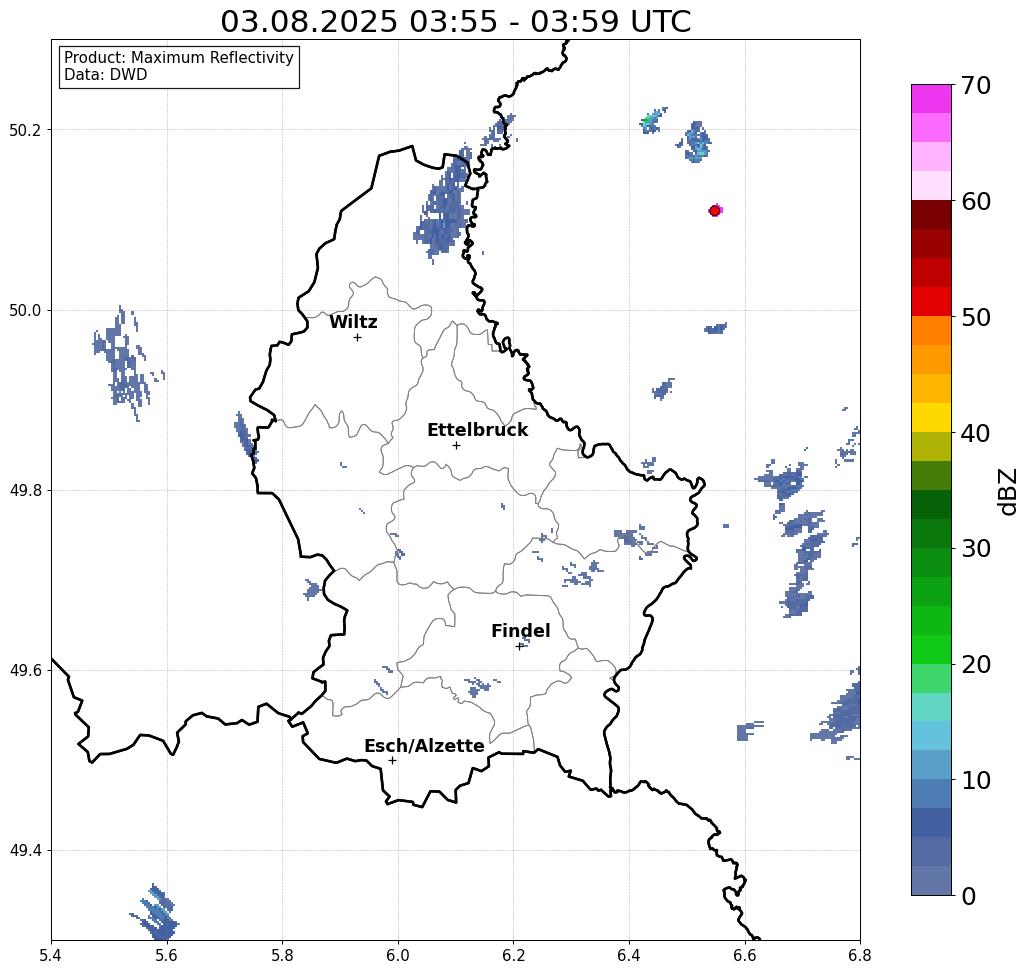1029x973 pixels.
Task: Click the colorbar tick label 0
Action: point(969,896)
